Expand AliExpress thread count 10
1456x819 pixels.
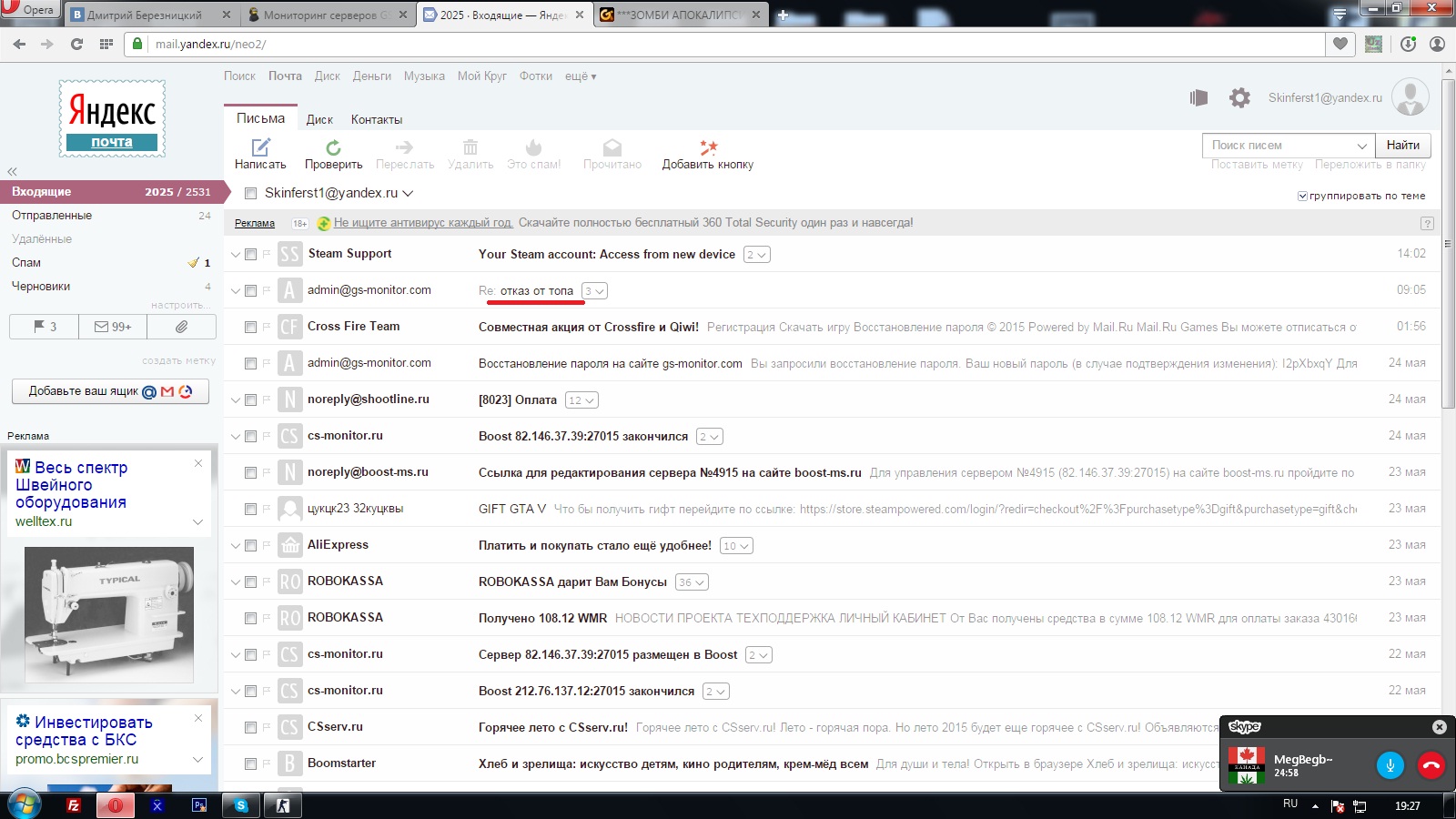[736, 546]
